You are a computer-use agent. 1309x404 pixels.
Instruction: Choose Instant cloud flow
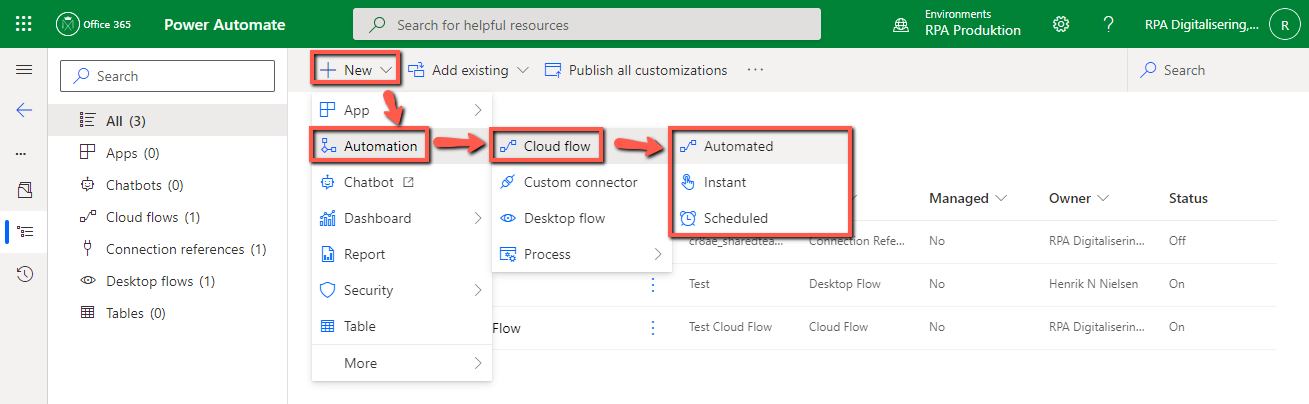coord(761,182)
